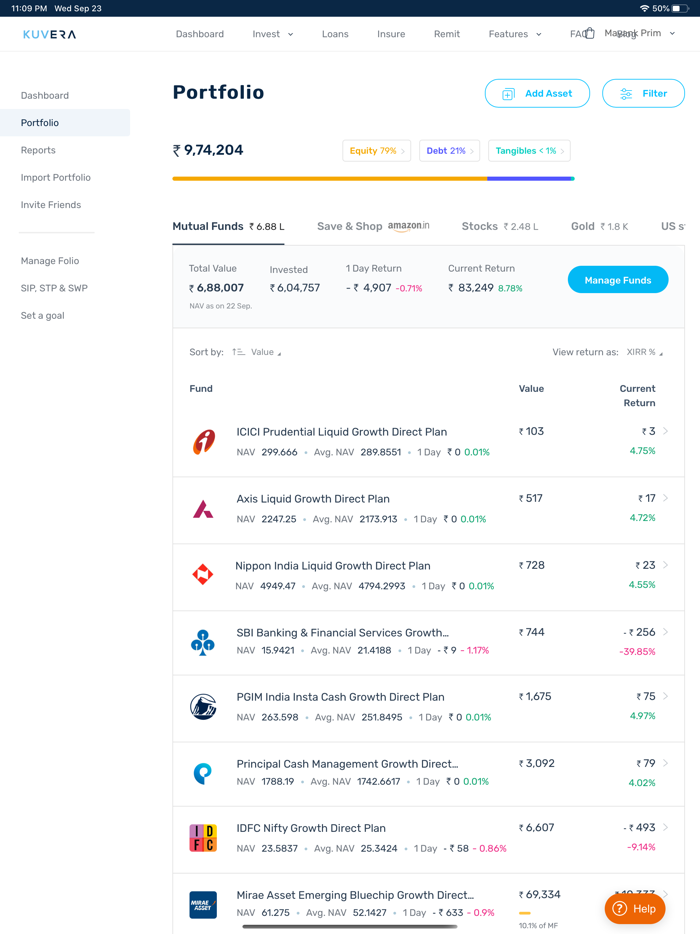Image resolution: width=700 pixels, height=934 pixels.
Task: Open SIP, STP & SWP in sidebar
Action: coord(54,288)
